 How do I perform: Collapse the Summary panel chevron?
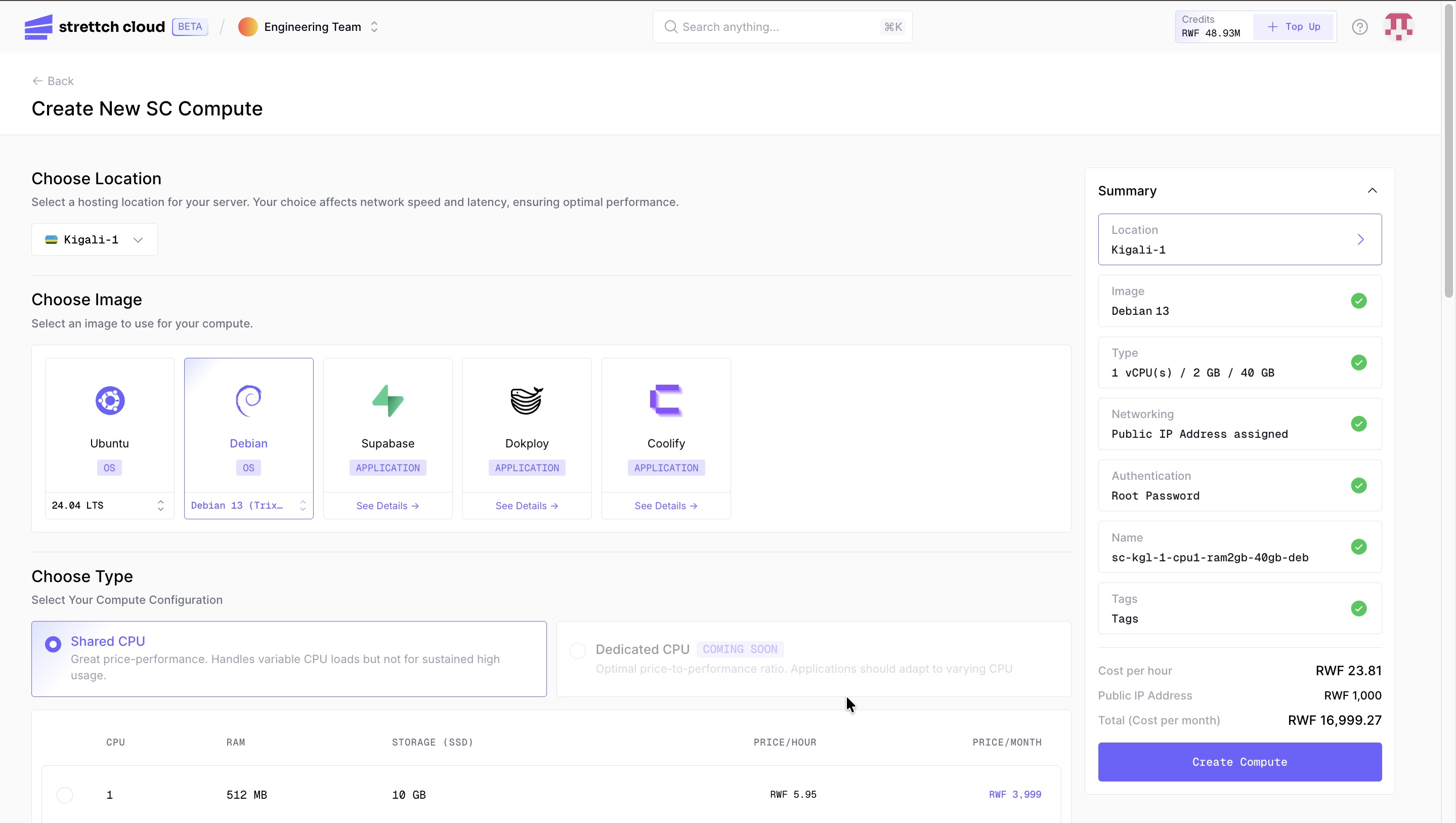coord(1372,191)
